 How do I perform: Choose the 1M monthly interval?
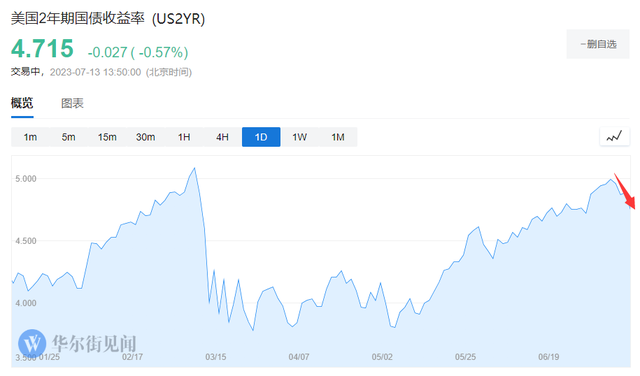click(338, 137)
